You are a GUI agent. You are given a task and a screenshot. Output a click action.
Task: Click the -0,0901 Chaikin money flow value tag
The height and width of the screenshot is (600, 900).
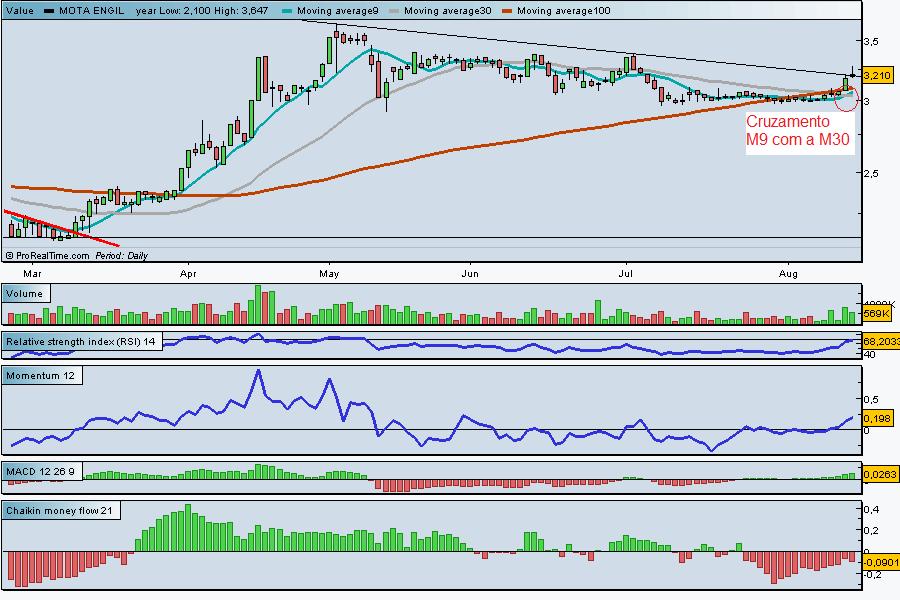coord(881,562)
